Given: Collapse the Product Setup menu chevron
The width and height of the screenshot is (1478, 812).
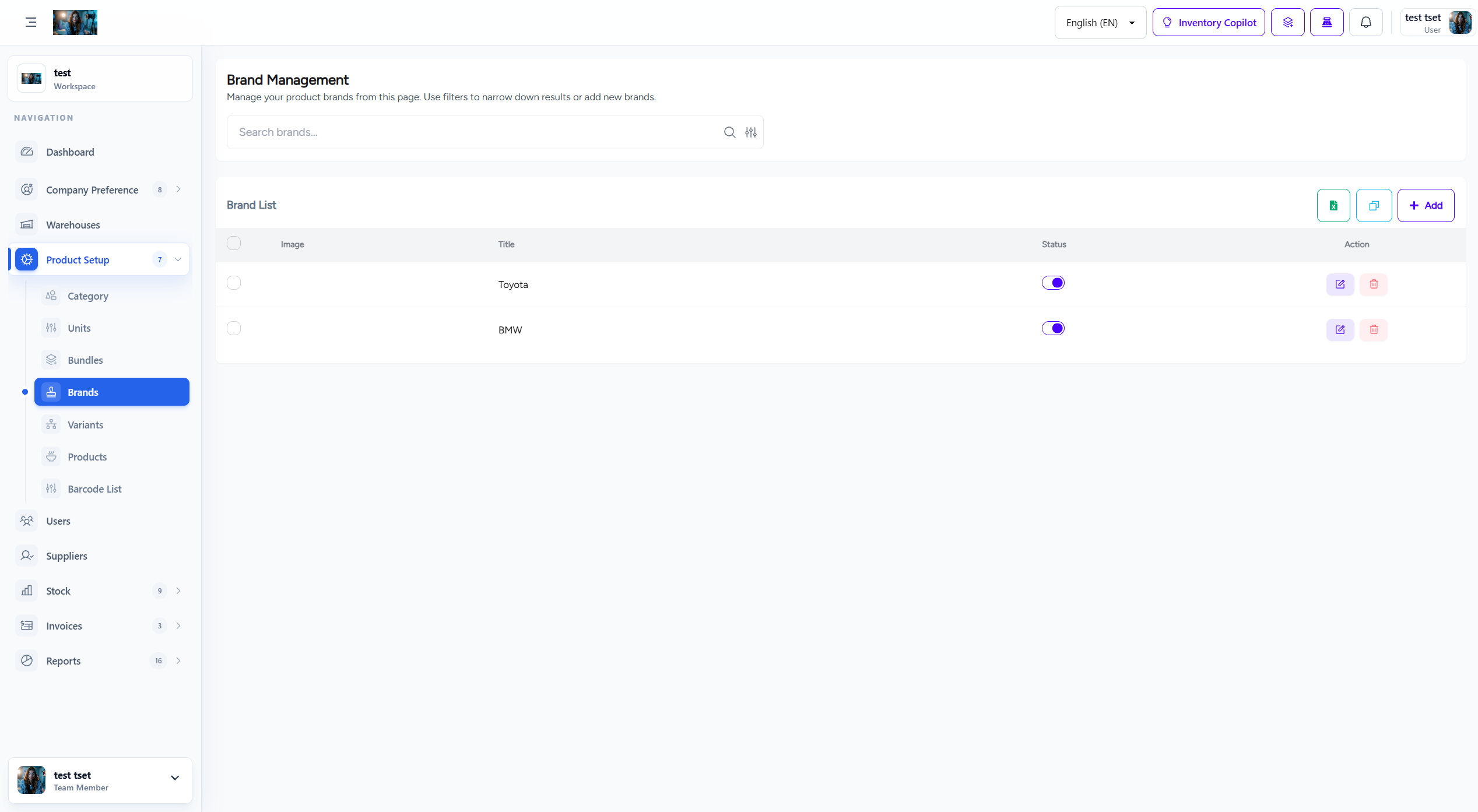Looking at the screenshot, I should pos(178,259).
